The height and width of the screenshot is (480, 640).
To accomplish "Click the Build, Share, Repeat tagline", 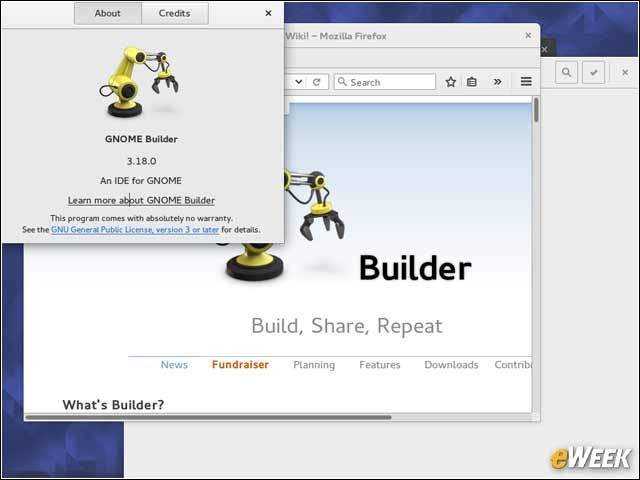I will coord(347,326).
